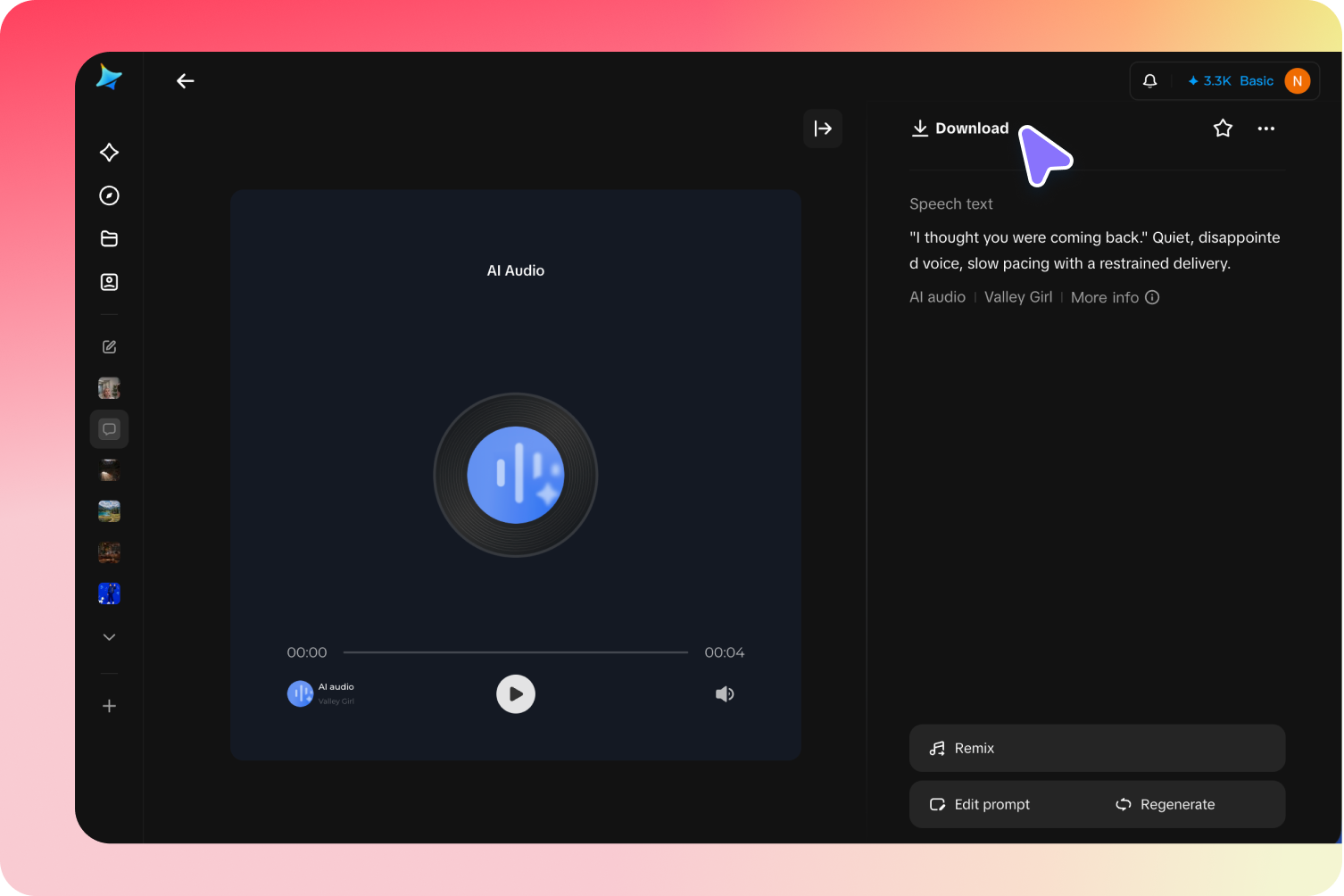The height and width of the screenshot is (896, 1344).
Task: Download the AI audio
Action: pos(960,129)
